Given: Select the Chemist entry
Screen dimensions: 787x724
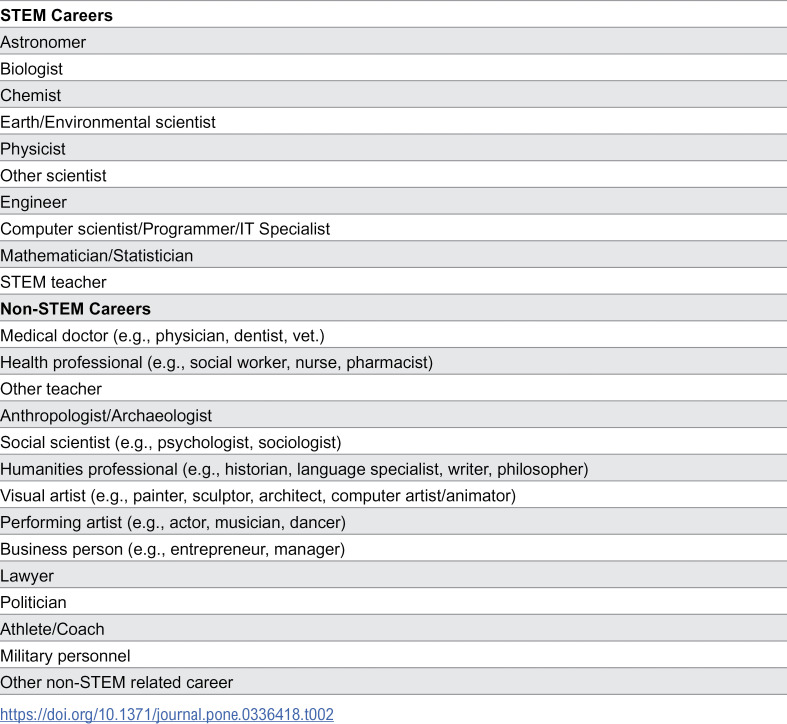Looking at the screenshot, I should (x=394, y=94).
